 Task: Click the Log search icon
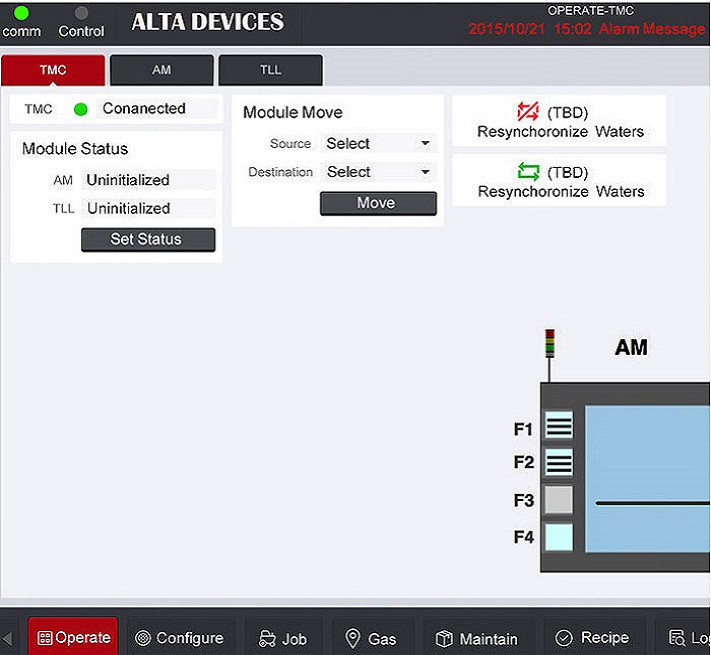pos(677,638)
